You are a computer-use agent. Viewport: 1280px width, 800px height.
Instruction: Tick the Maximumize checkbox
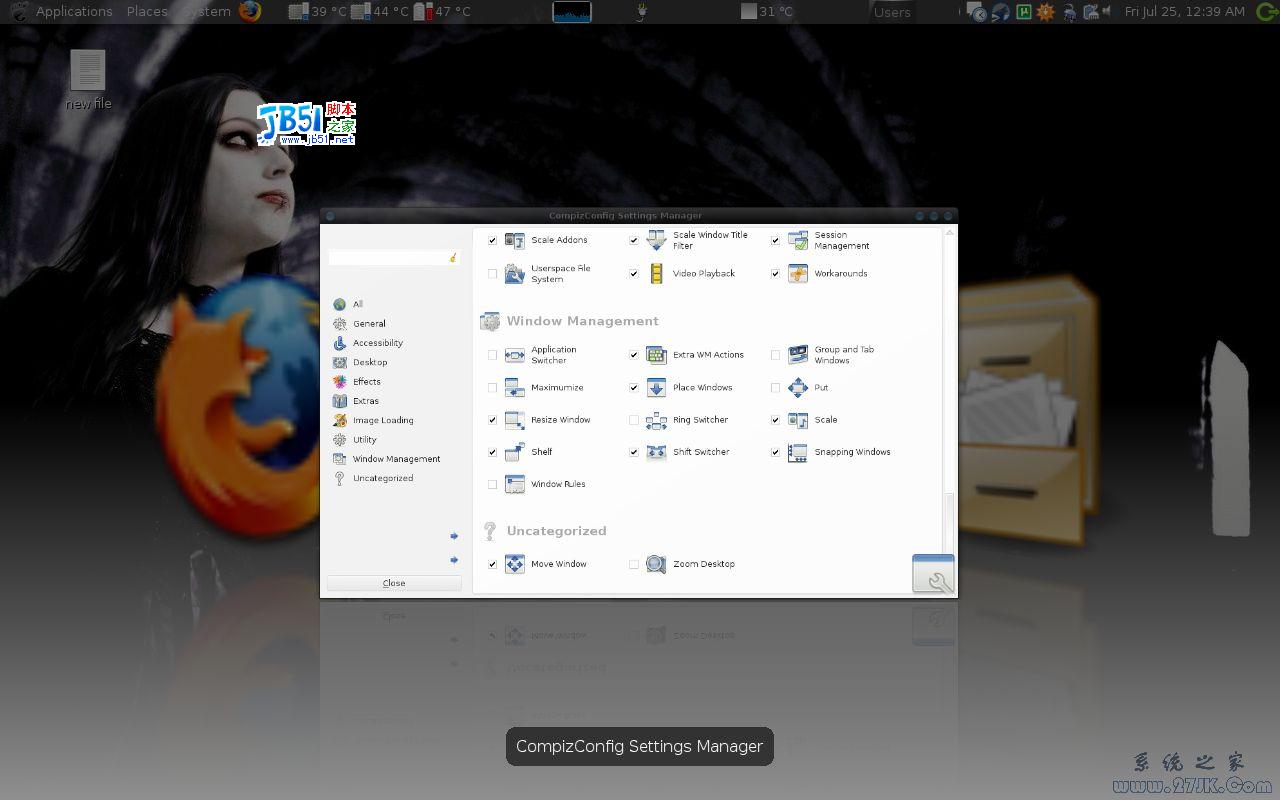pos(492,388)
